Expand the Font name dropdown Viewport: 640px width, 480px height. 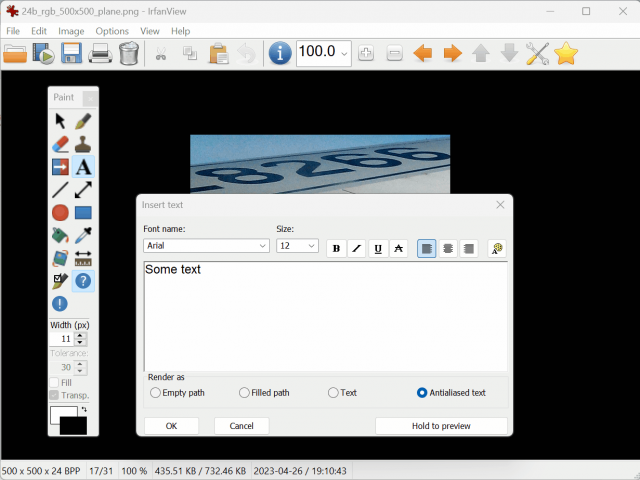click(x=263, y=246)
